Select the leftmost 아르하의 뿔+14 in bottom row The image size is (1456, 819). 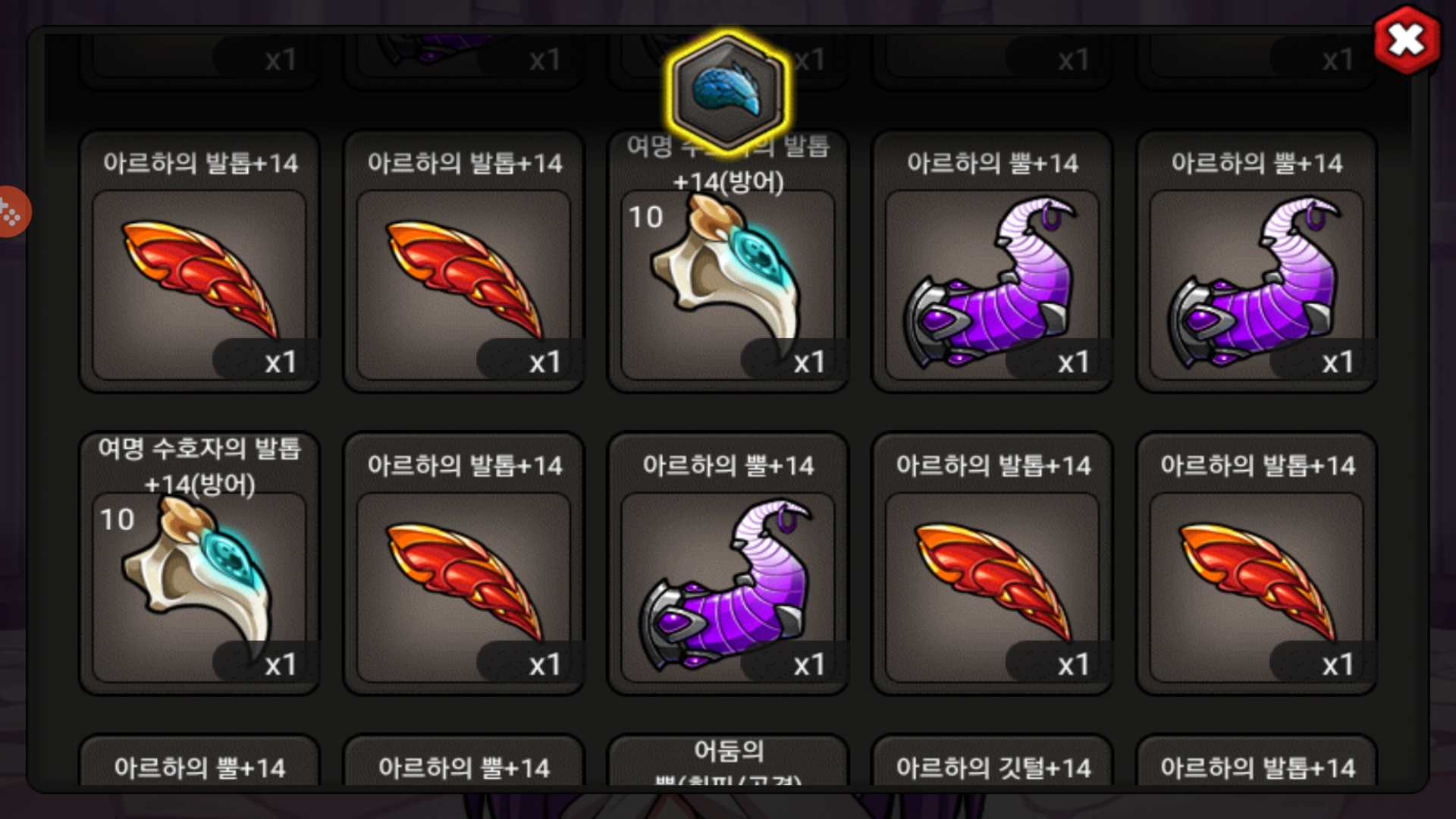click(x=199, y=761)
